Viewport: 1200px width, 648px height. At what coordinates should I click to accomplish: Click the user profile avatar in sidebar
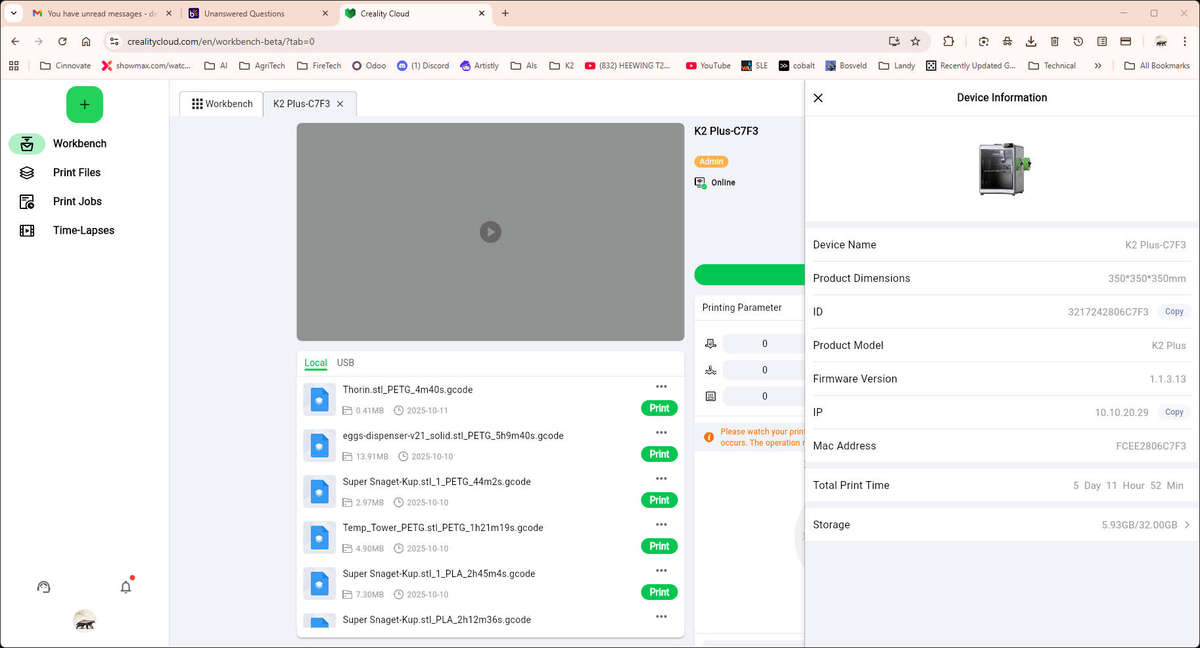(x=85, y=621)
